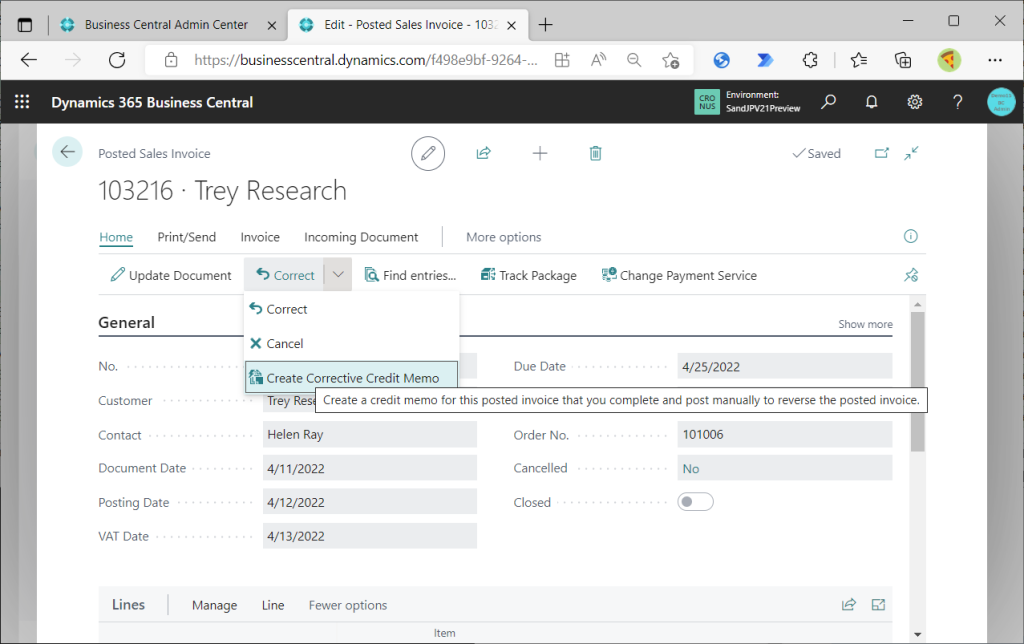Expand the Lines section to full screen
The height and width of the screenshot is (644, 1024).
[x=878, y=605]
